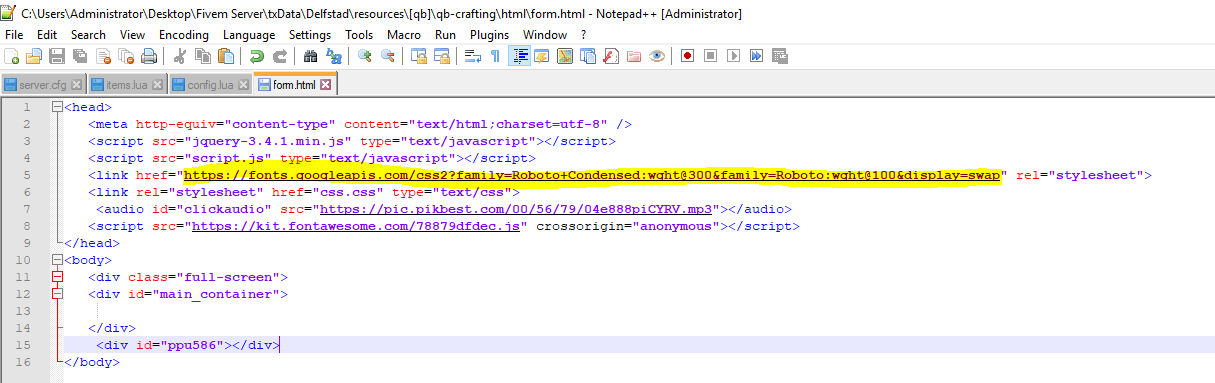Click the Close document toolbar icon

pyautogui.click(x=103, y=55)
